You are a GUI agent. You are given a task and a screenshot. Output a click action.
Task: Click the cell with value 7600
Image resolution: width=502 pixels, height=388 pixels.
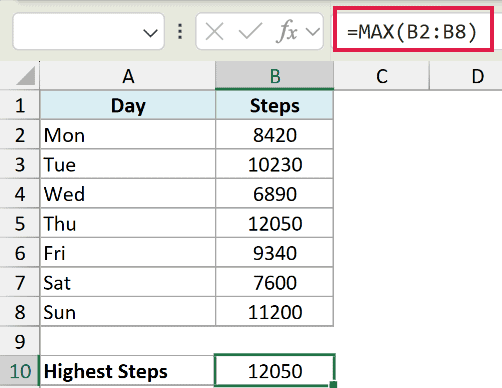(275, 282)
